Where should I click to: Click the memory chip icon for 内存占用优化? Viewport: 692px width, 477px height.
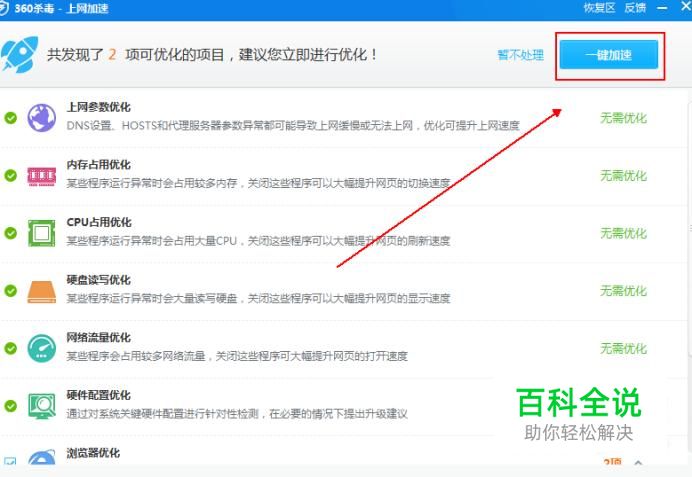(x=41, y=176)
